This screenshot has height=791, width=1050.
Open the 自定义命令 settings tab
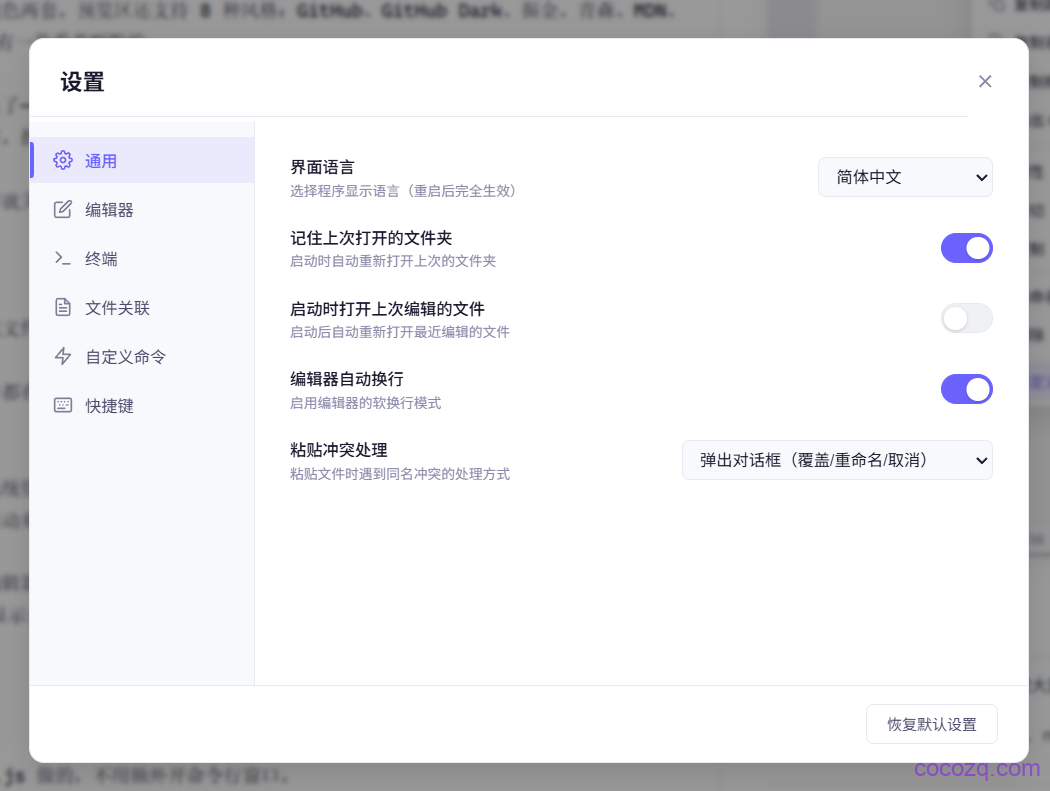tap(142, 356)
